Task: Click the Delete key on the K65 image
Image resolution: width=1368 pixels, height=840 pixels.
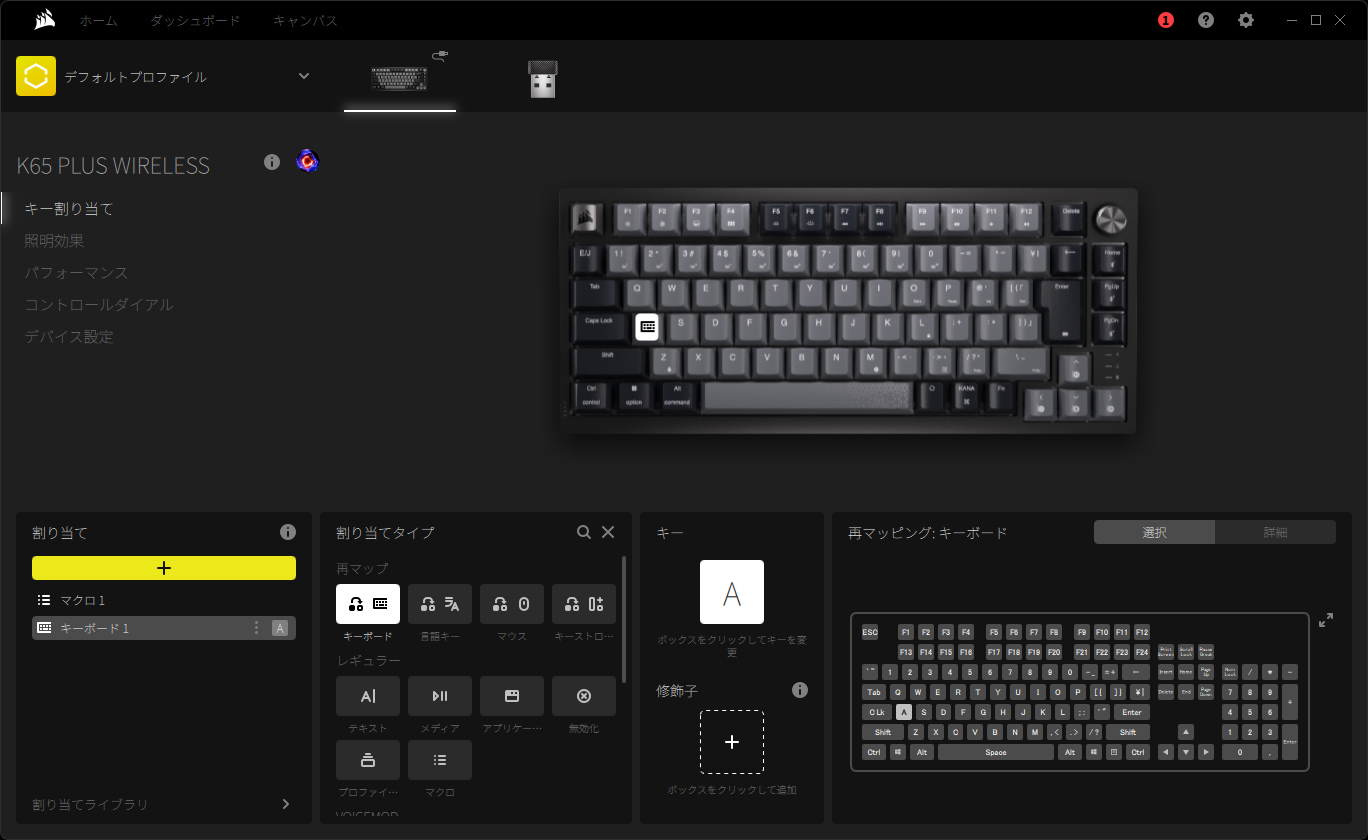Action: pos(1070,217)
